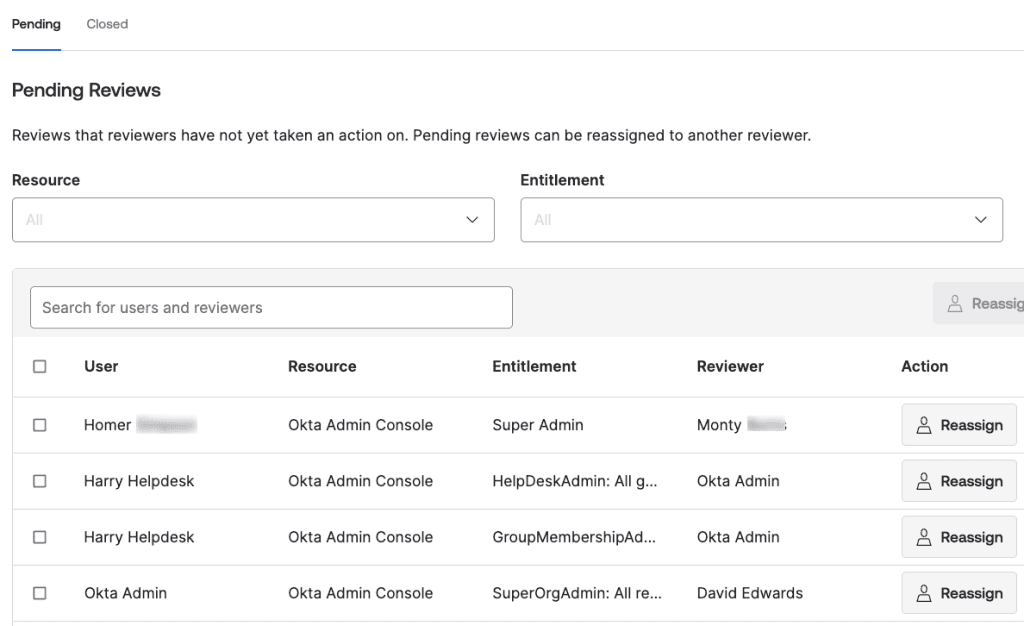The image size is (1024, 626).
Task: Reassign the HelpDeskAdmin review row
Action: pyautogui.click(x=959, y=481)
